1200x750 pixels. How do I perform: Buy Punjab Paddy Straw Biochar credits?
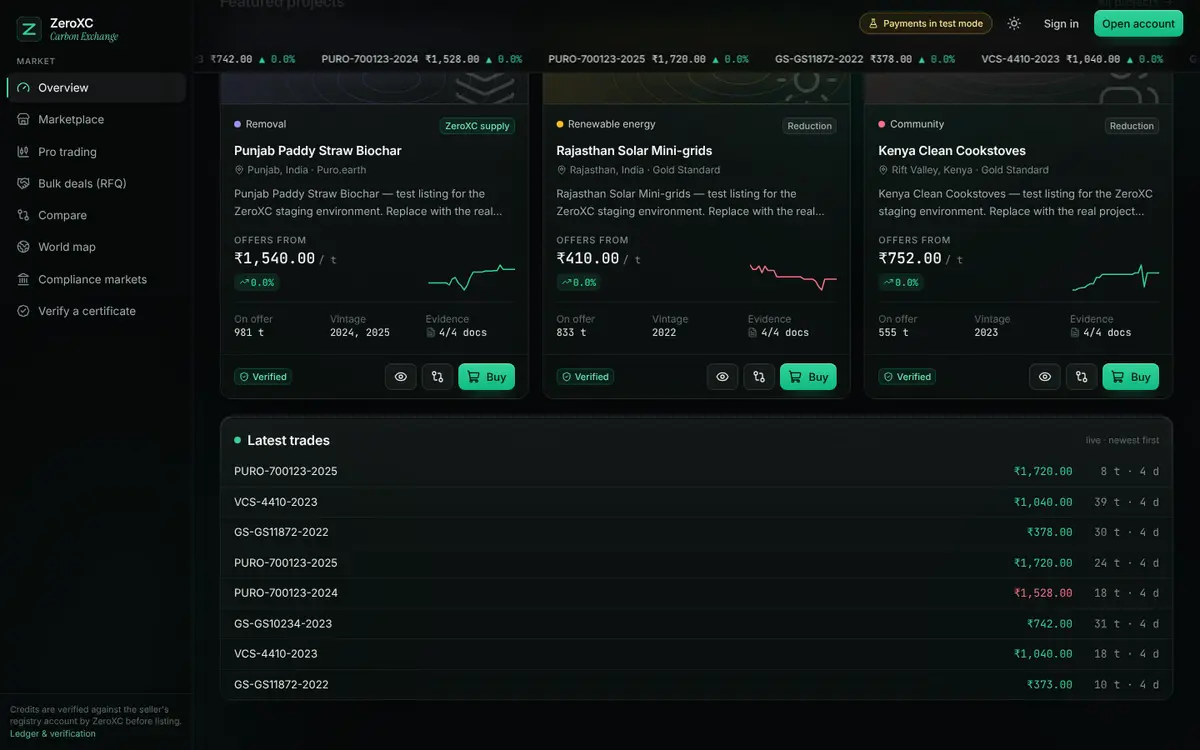tap(486, 377)
